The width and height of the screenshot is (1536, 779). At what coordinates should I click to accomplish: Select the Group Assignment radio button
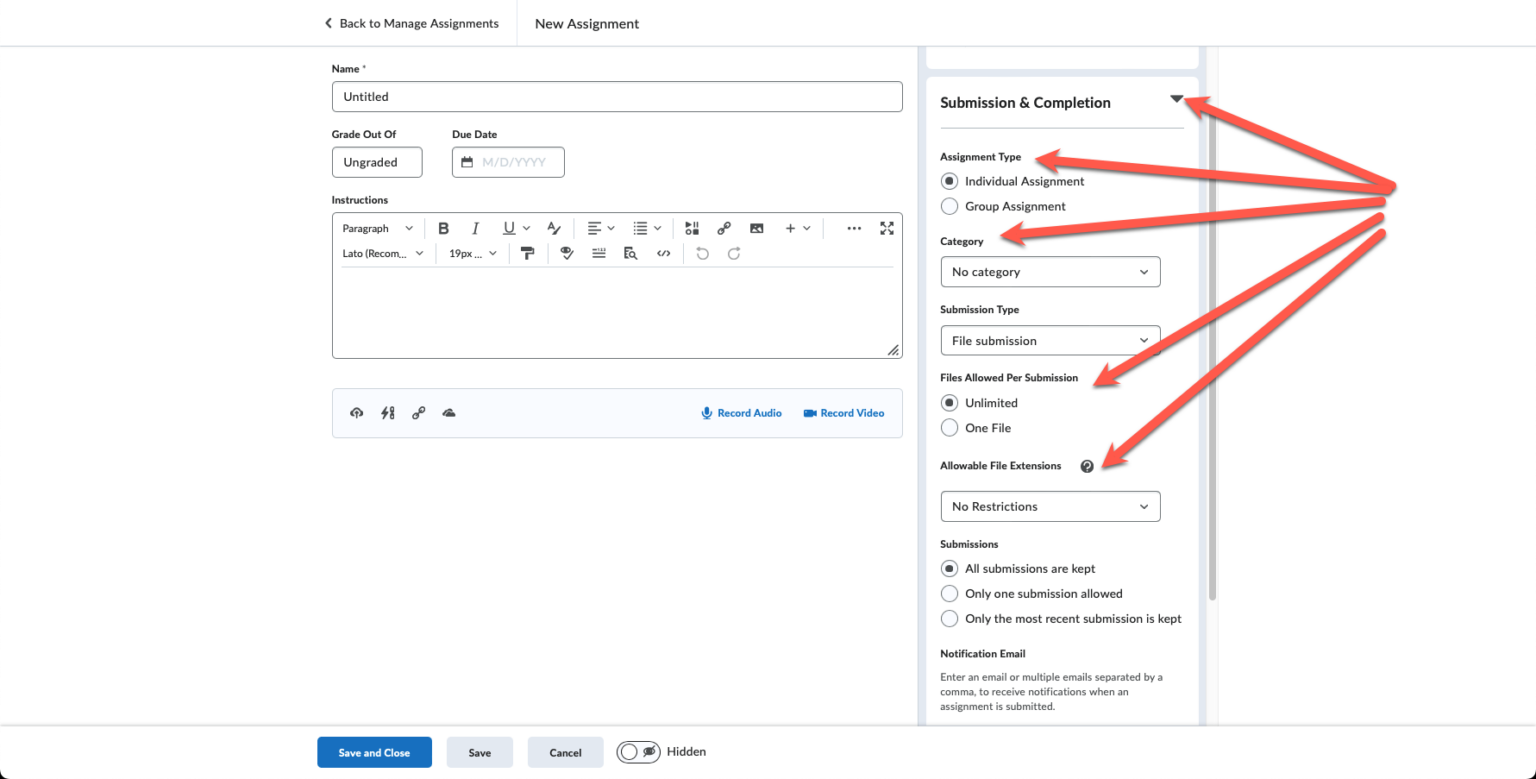pos(949,206)
